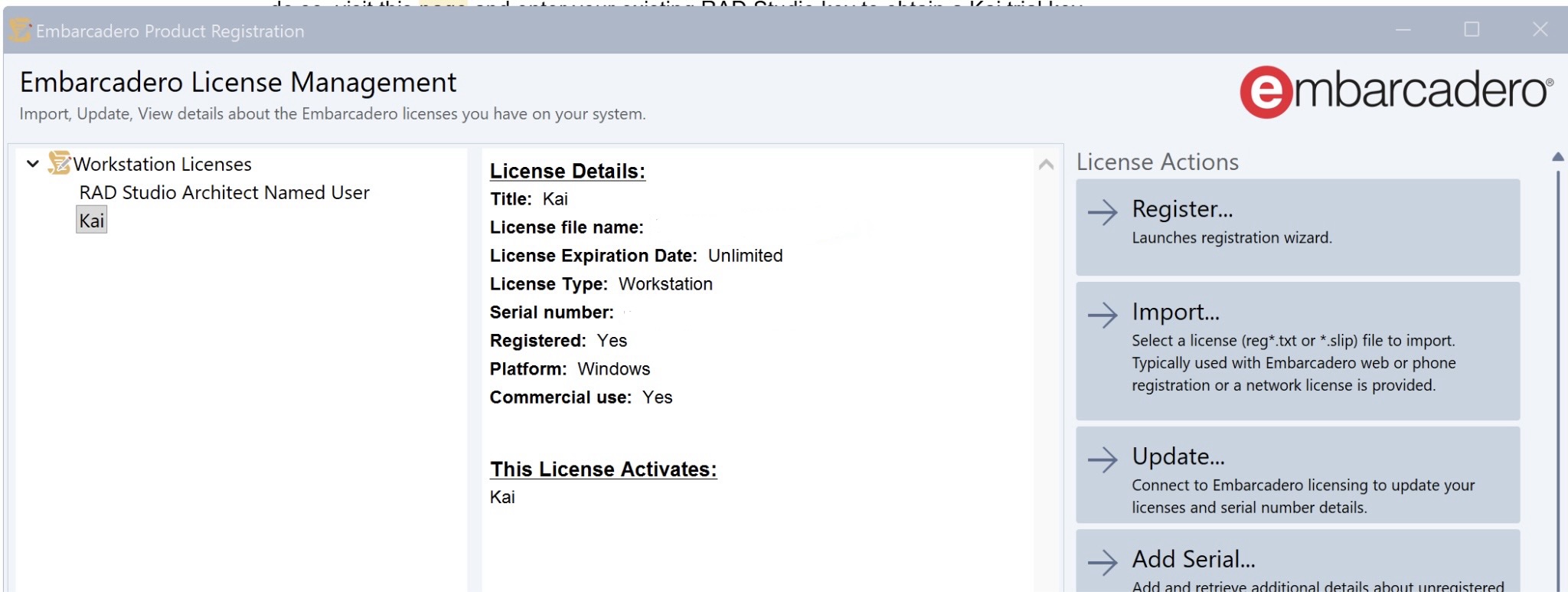1568x592 pixels.
Task: Click the License file name label
Action: point(567,227)
